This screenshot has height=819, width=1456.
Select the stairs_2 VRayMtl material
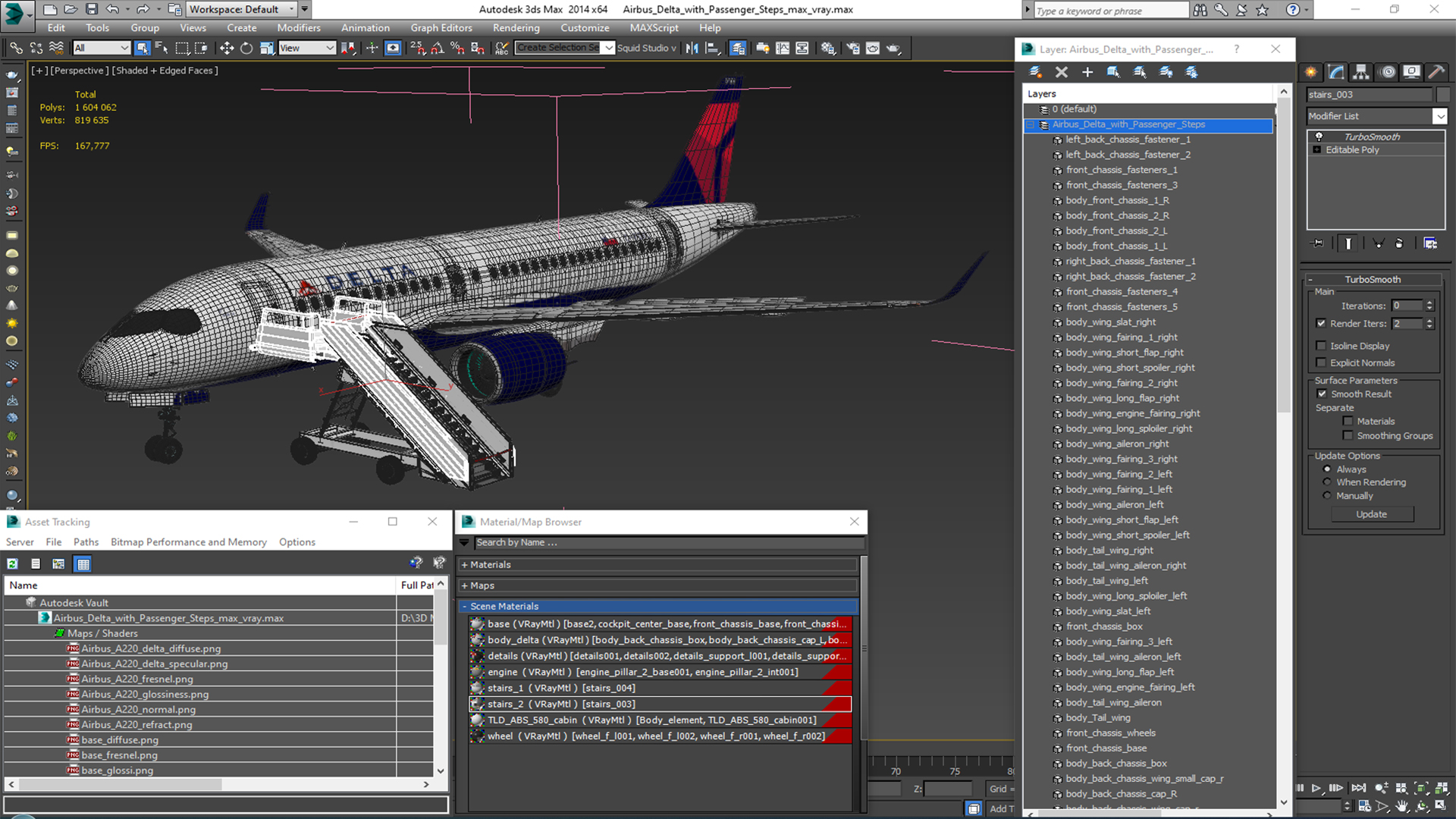(x=660, y=704)
